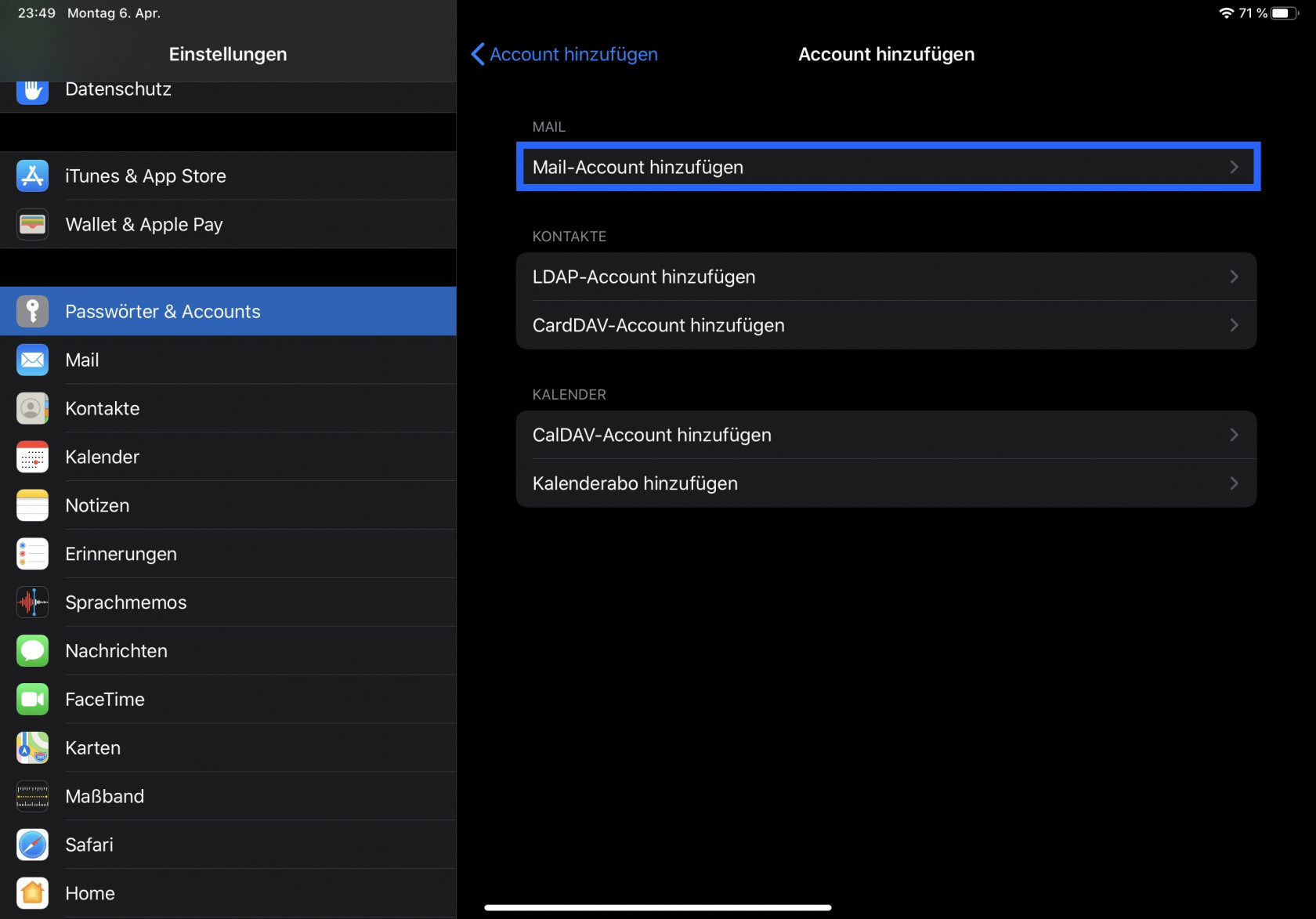Select Erinnerungen label in sidebar

pos(121,555)
